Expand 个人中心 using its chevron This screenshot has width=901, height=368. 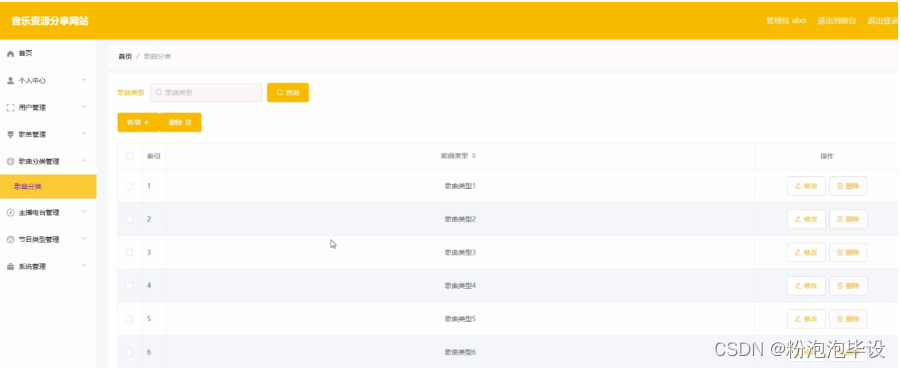tap(84, 80)
